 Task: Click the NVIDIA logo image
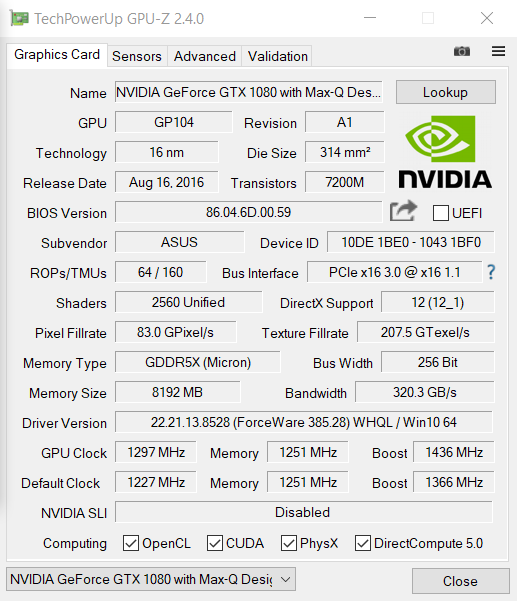(x=445, y=152)
